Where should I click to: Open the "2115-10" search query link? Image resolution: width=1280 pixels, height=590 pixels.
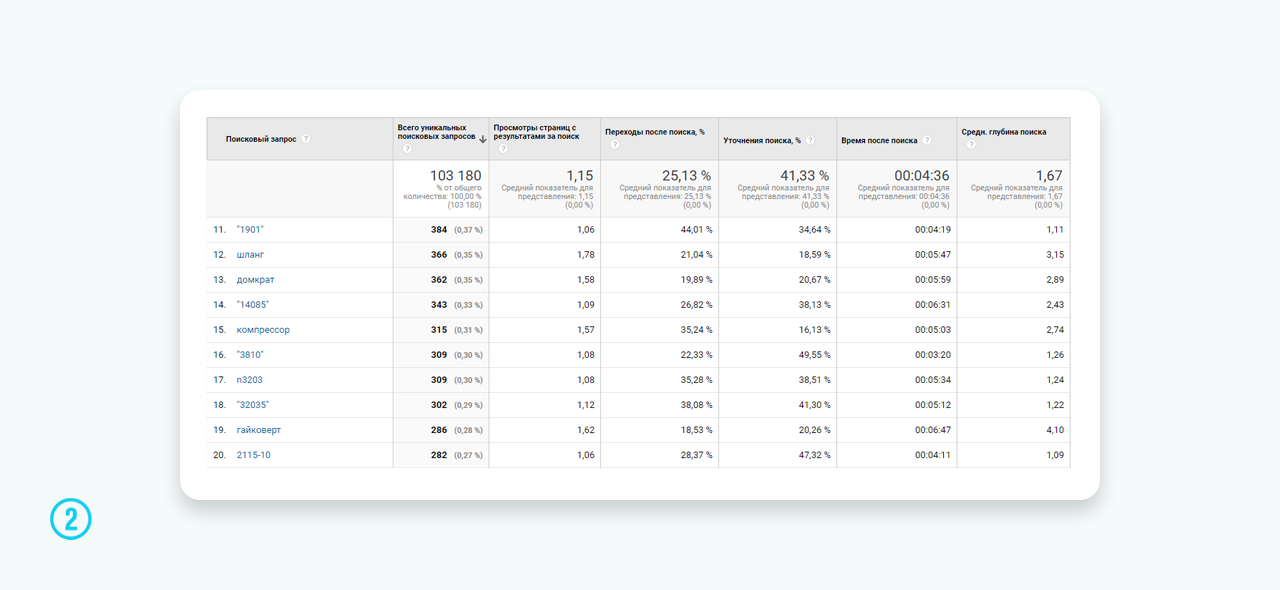tap(253, 455)
